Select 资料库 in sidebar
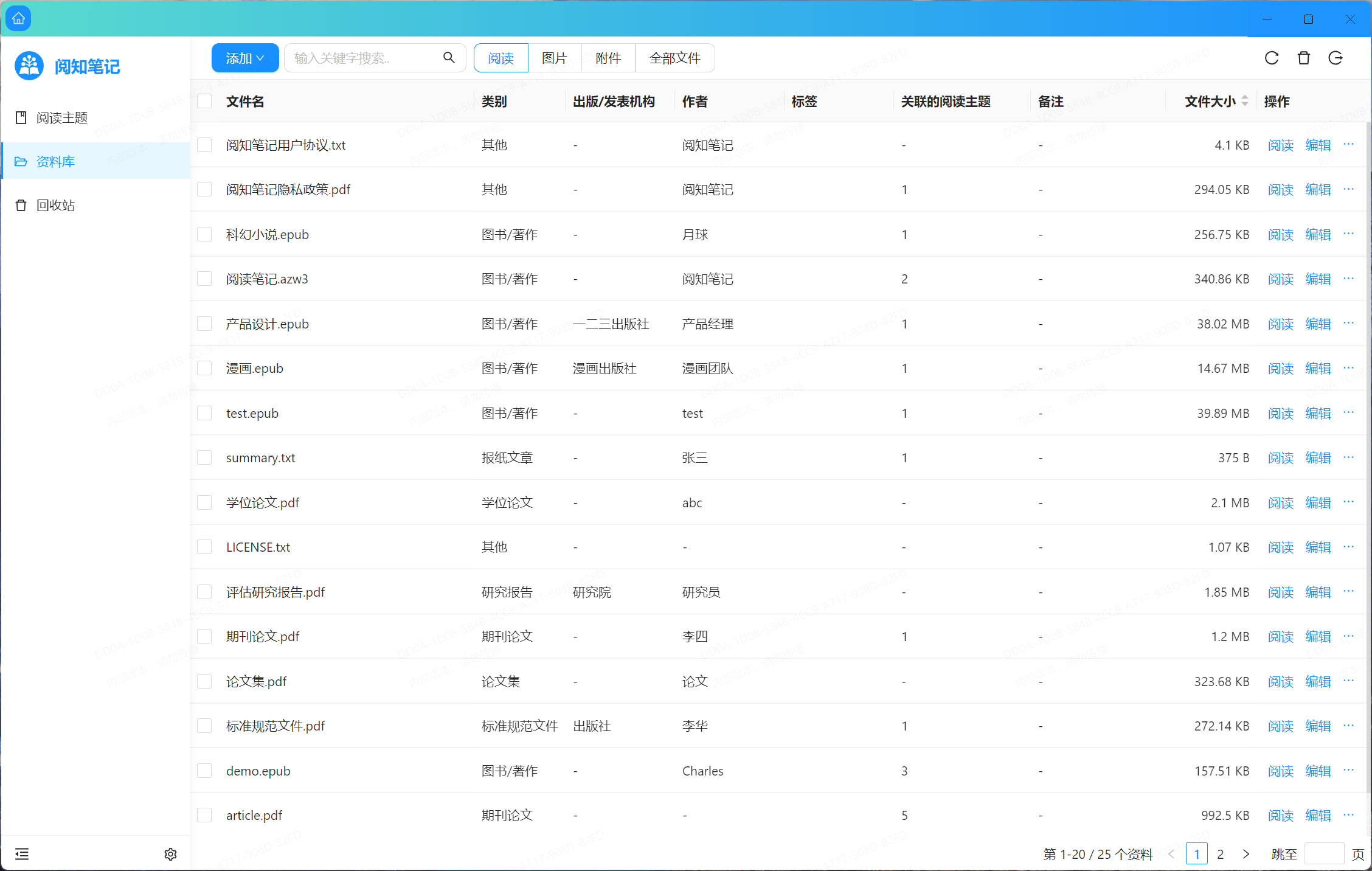 95,161
